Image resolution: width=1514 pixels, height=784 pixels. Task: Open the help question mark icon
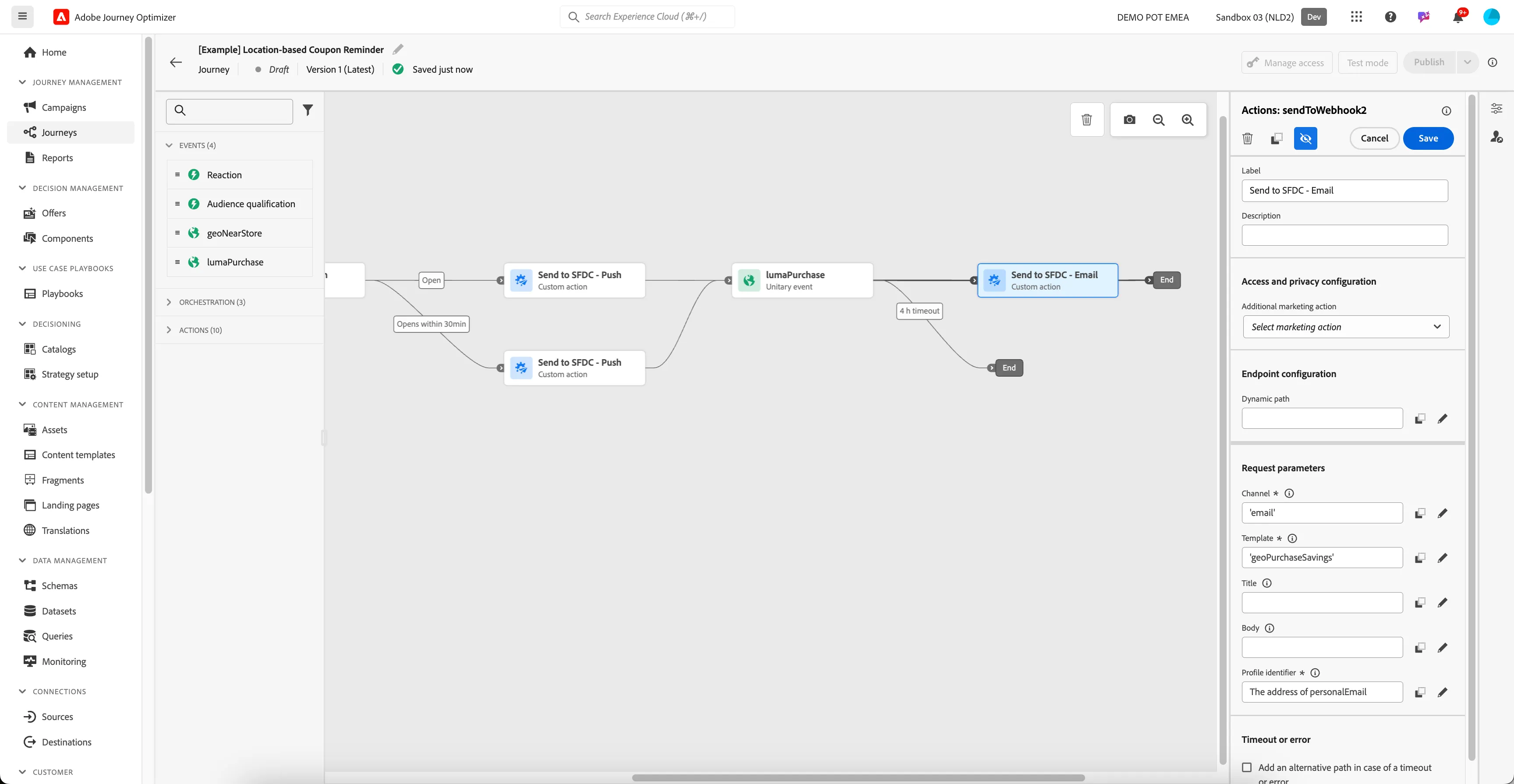pos(1390,17)
